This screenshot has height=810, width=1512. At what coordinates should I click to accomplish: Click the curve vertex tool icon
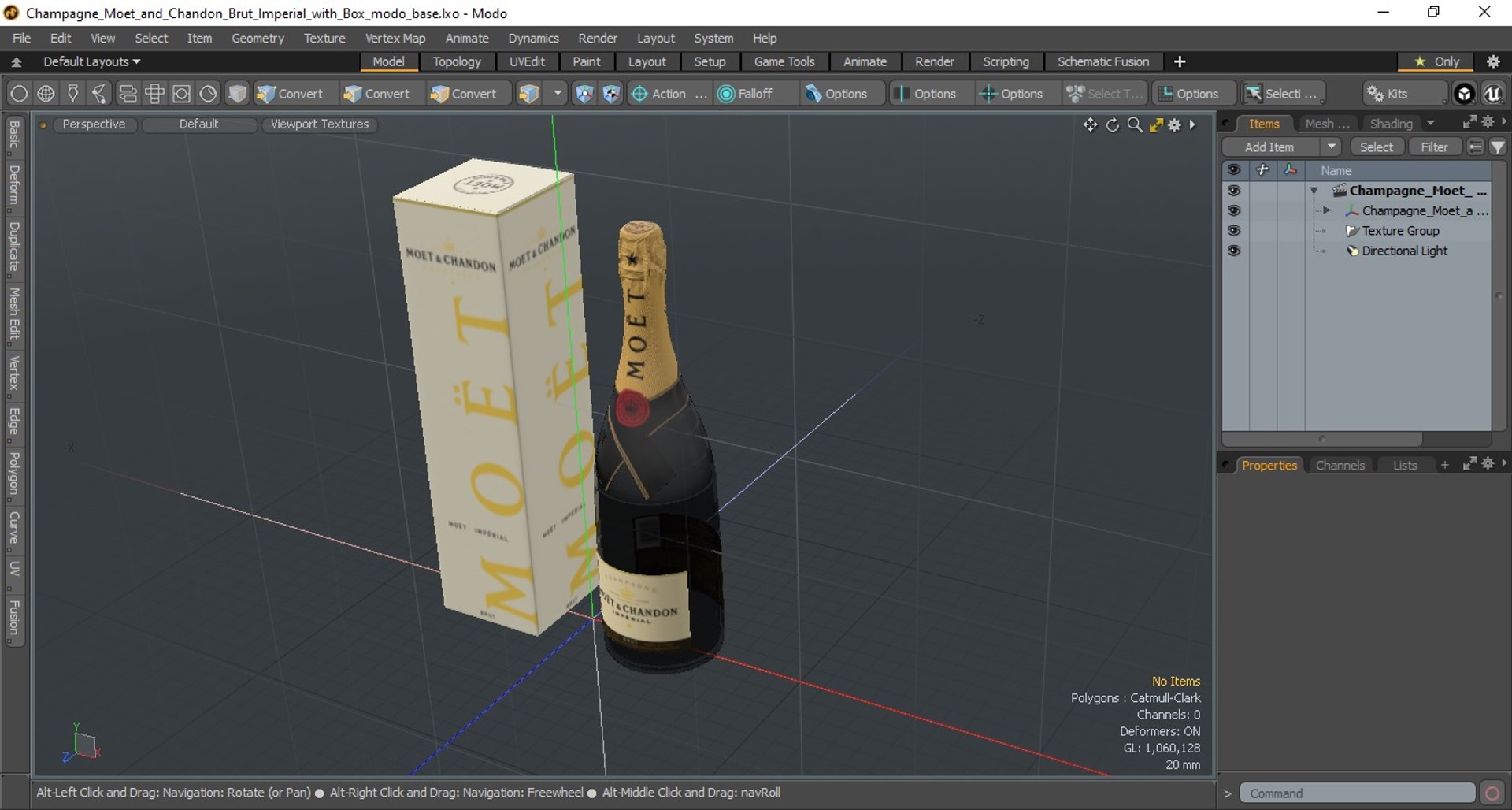pos(99,94)
